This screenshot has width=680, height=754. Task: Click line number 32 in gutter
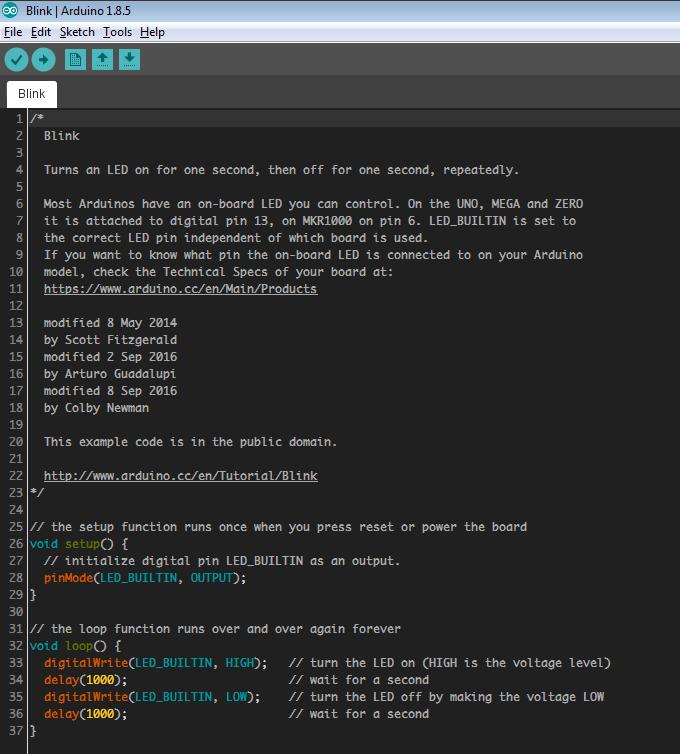point(16,646)
